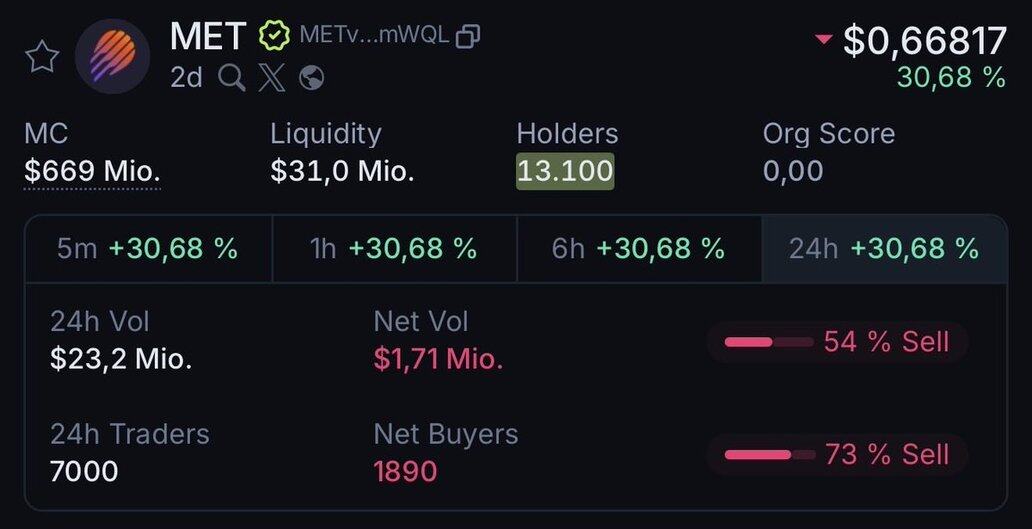Click the underlined $669 Mio. market cap
The height and width of the screenshot is (529, 1032).
pos(92,171)
